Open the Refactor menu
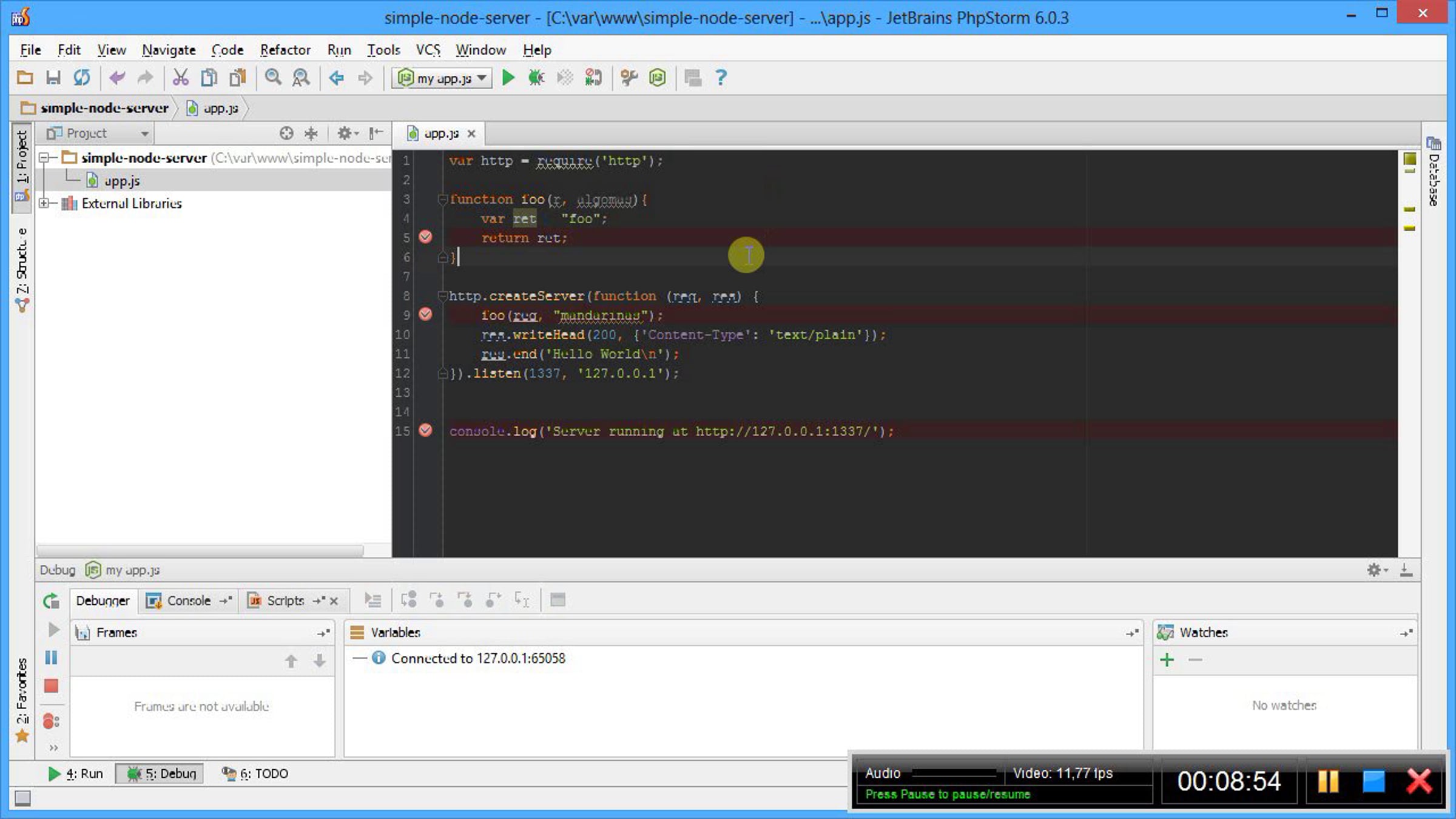 (285, 50)
